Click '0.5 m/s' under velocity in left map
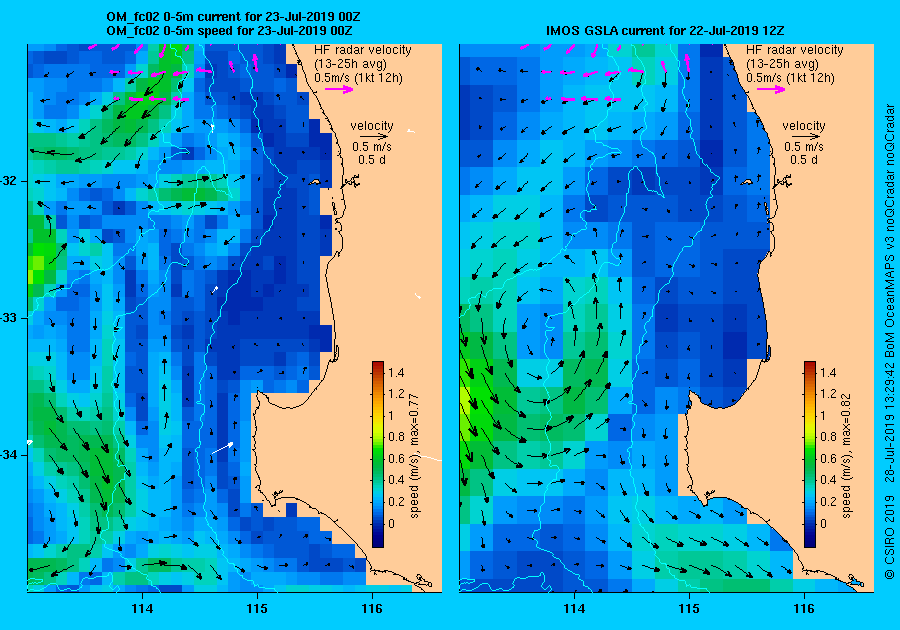The height and width of the screenshot is (630, 900). (372, 147)
